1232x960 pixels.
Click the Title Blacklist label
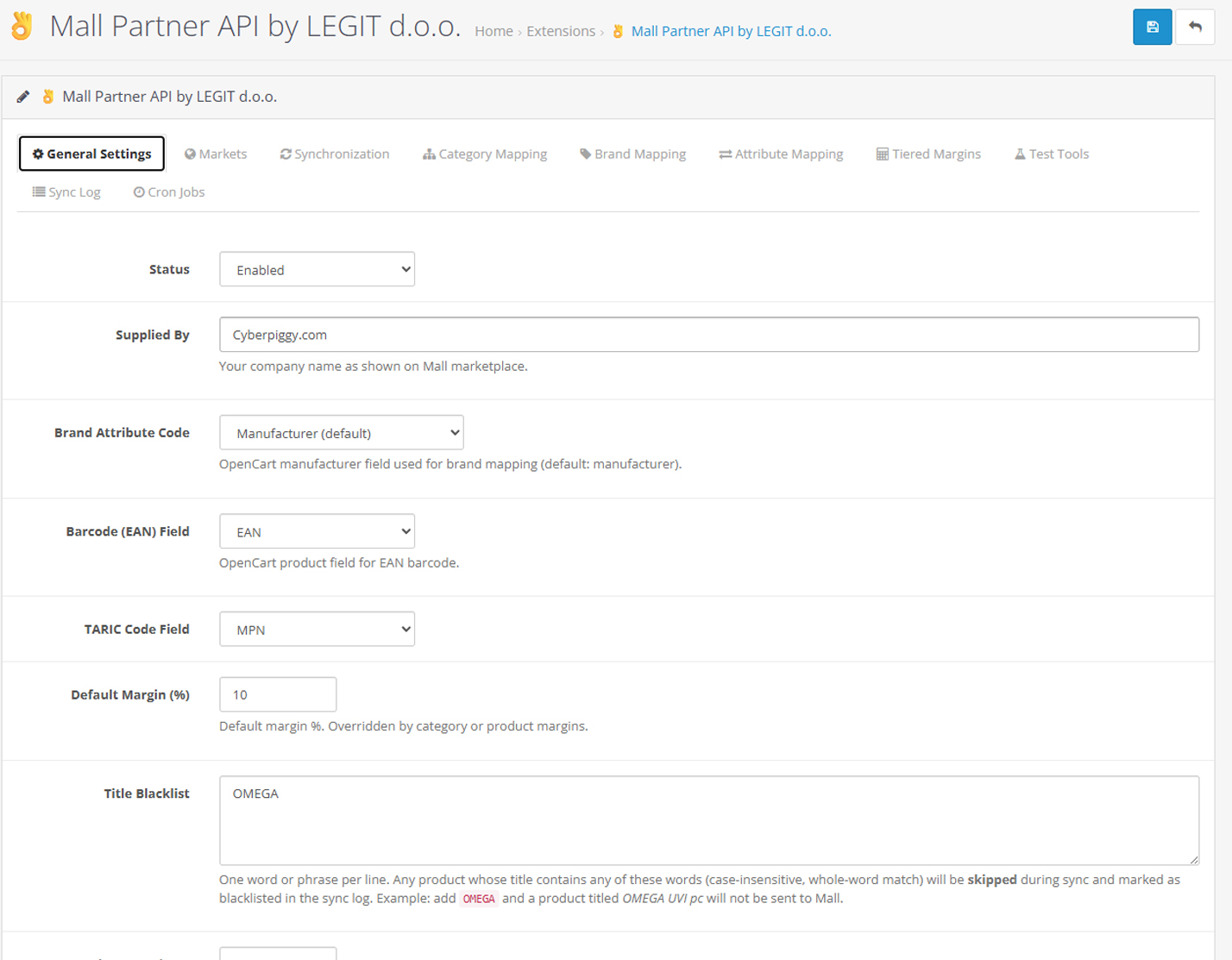pos(147,794)
